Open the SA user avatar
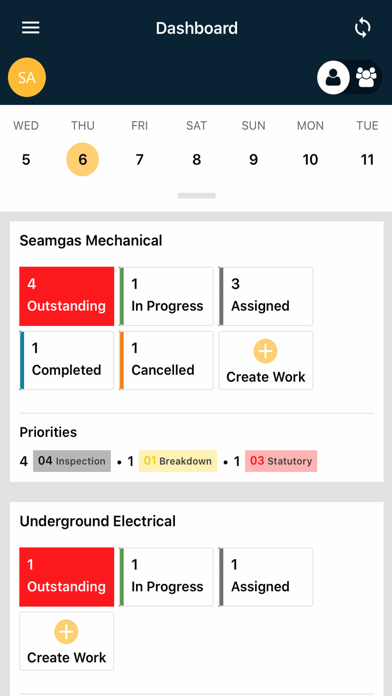The width and height of the screenshot is (392, 696). (27, 77)
